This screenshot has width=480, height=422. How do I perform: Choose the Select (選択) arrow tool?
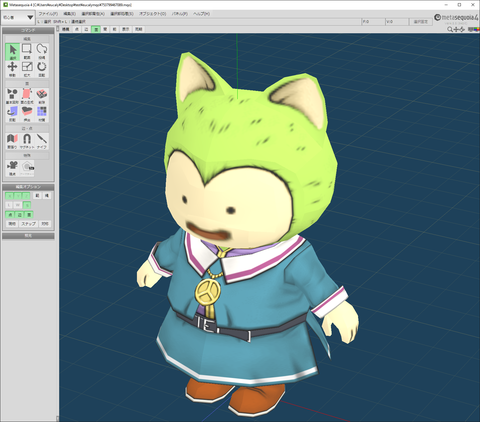tap(13, 52)
